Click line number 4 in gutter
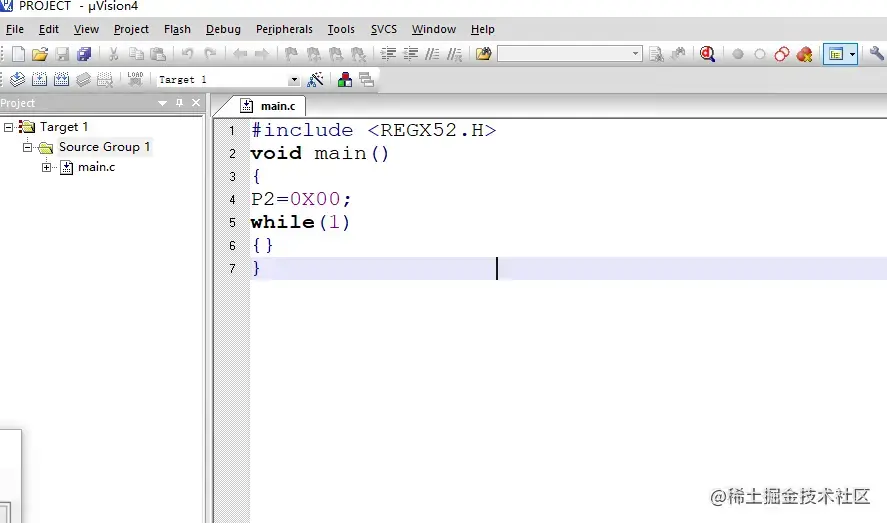Image resolution: width=887 pixels, height=523 pixels. (232, 200)
